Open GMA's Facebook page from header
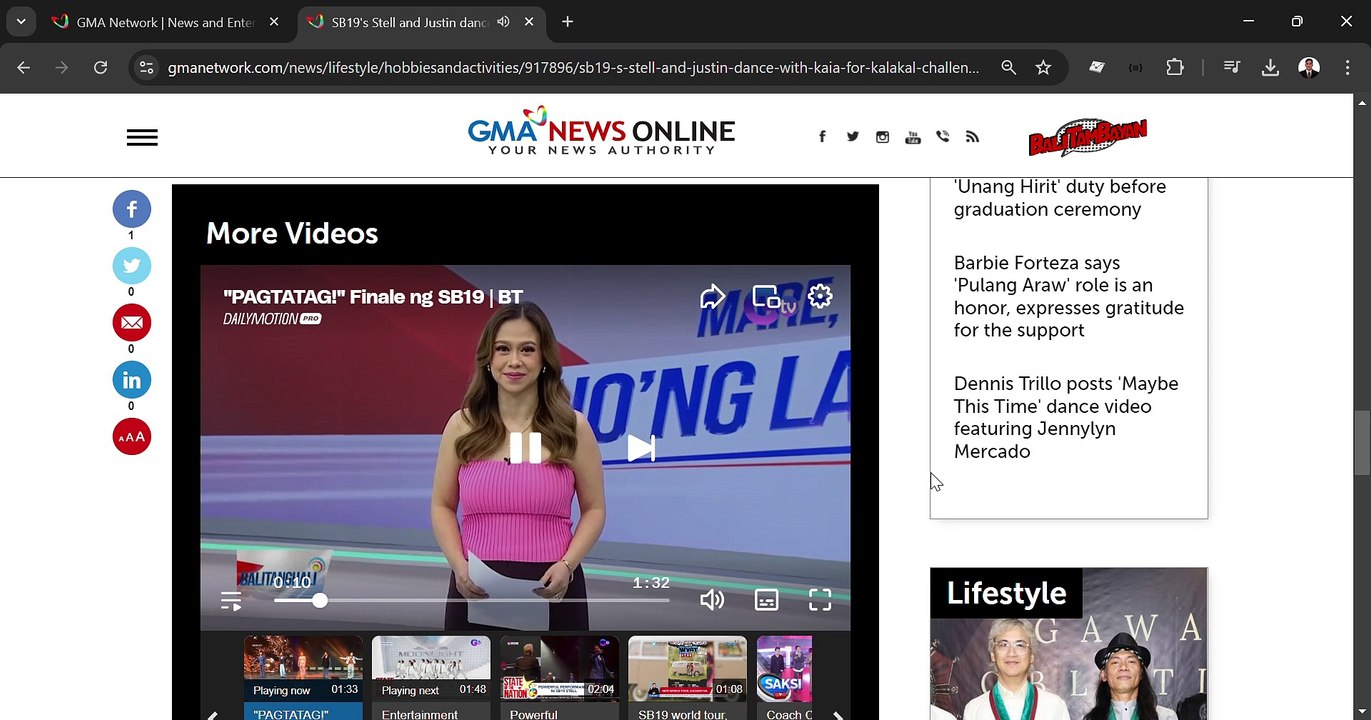Viewport: 1371px width, 720px height. click(822, 137)
